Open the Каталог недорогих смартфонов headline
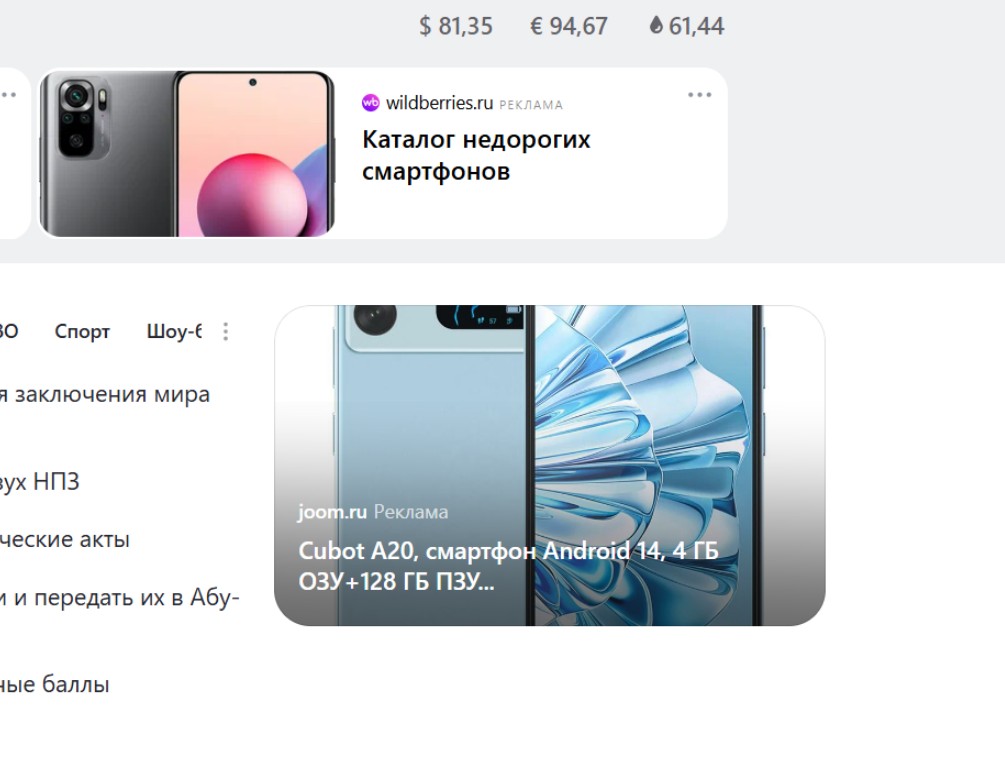The height and width of the screenshot is (762, 1005). [476, 155]
